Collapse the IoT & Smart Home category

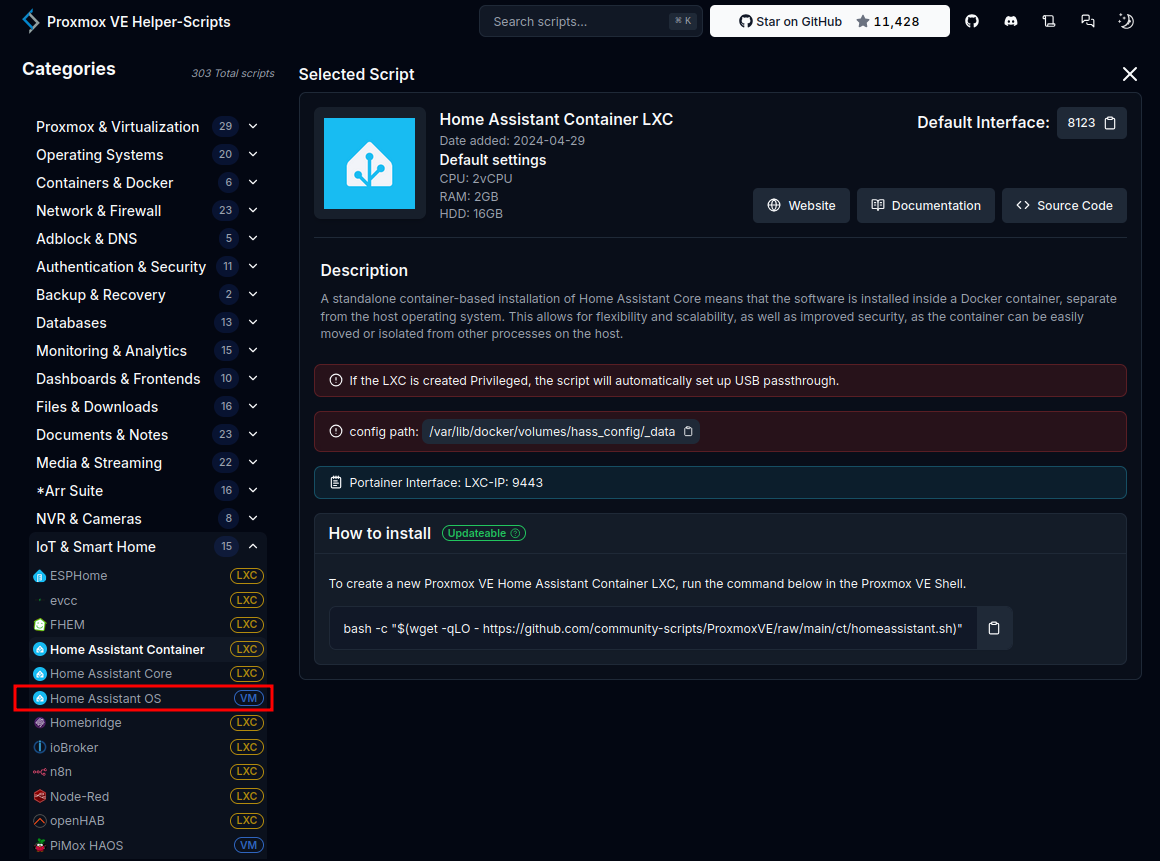point(253,546)
